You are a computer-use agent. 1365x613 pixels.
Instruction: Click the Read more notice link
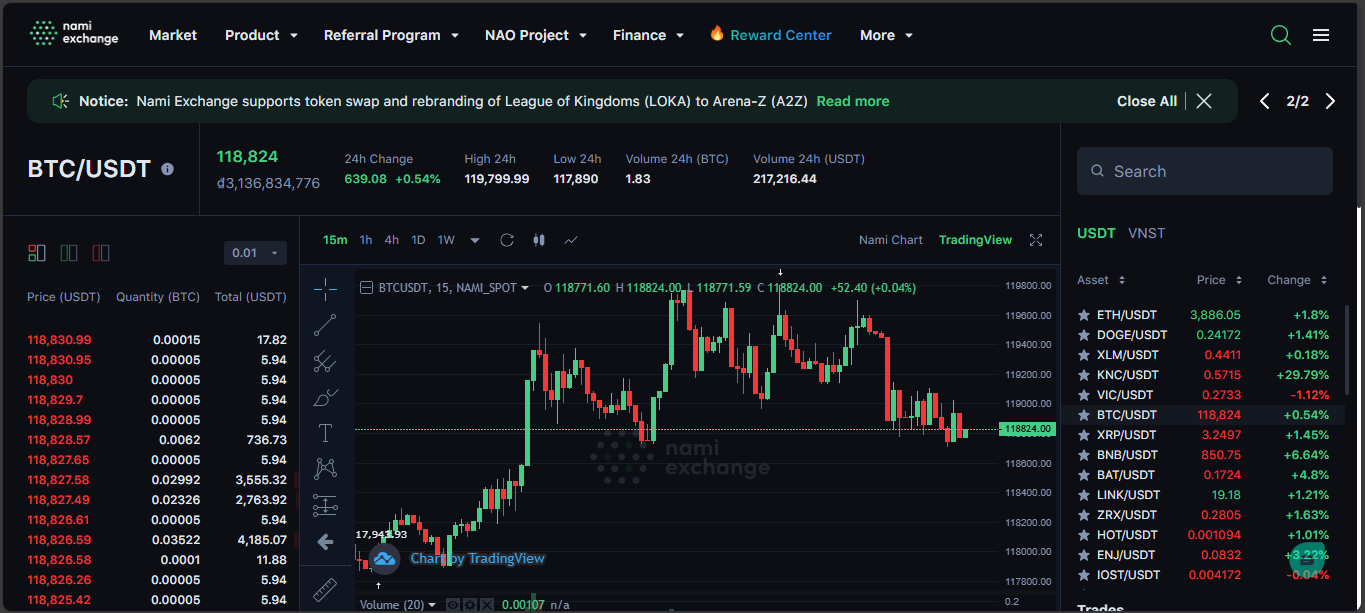point(853,101)
